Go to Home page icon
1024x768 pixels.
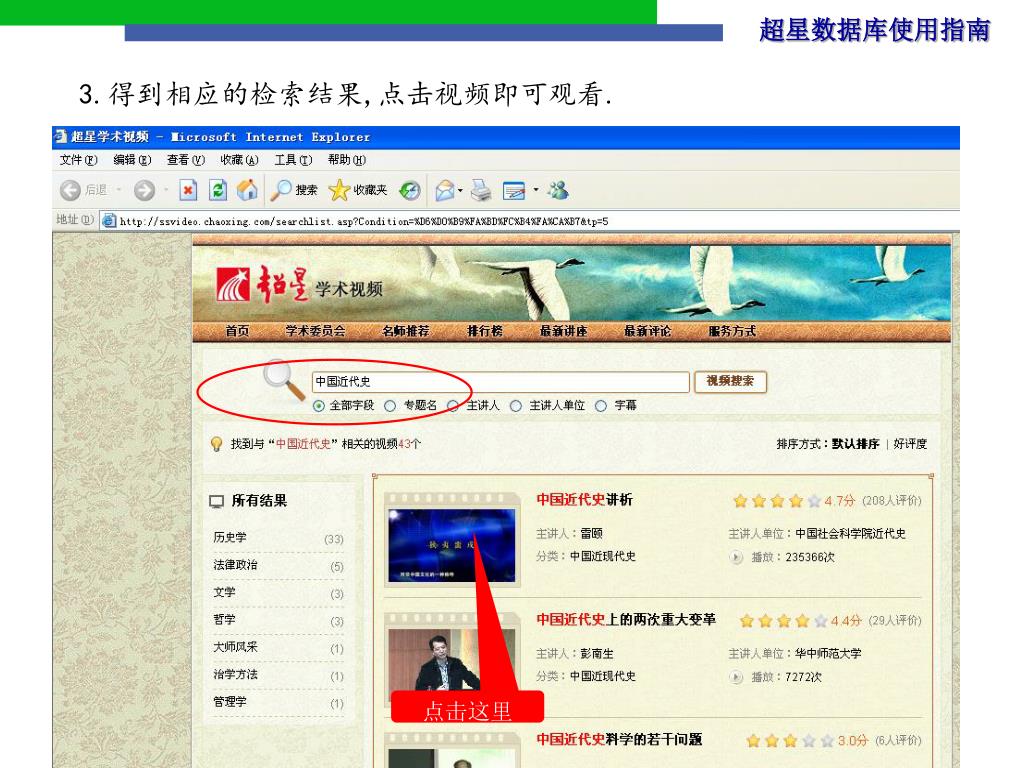click(247, 190)
